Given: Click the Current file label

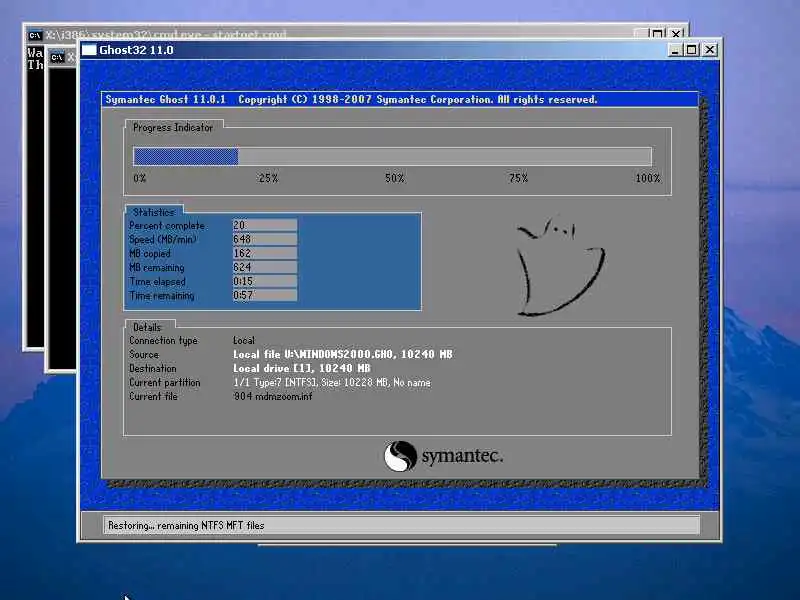Looking at the screenshot, I should pyautogui.click(x=153, y=396).
